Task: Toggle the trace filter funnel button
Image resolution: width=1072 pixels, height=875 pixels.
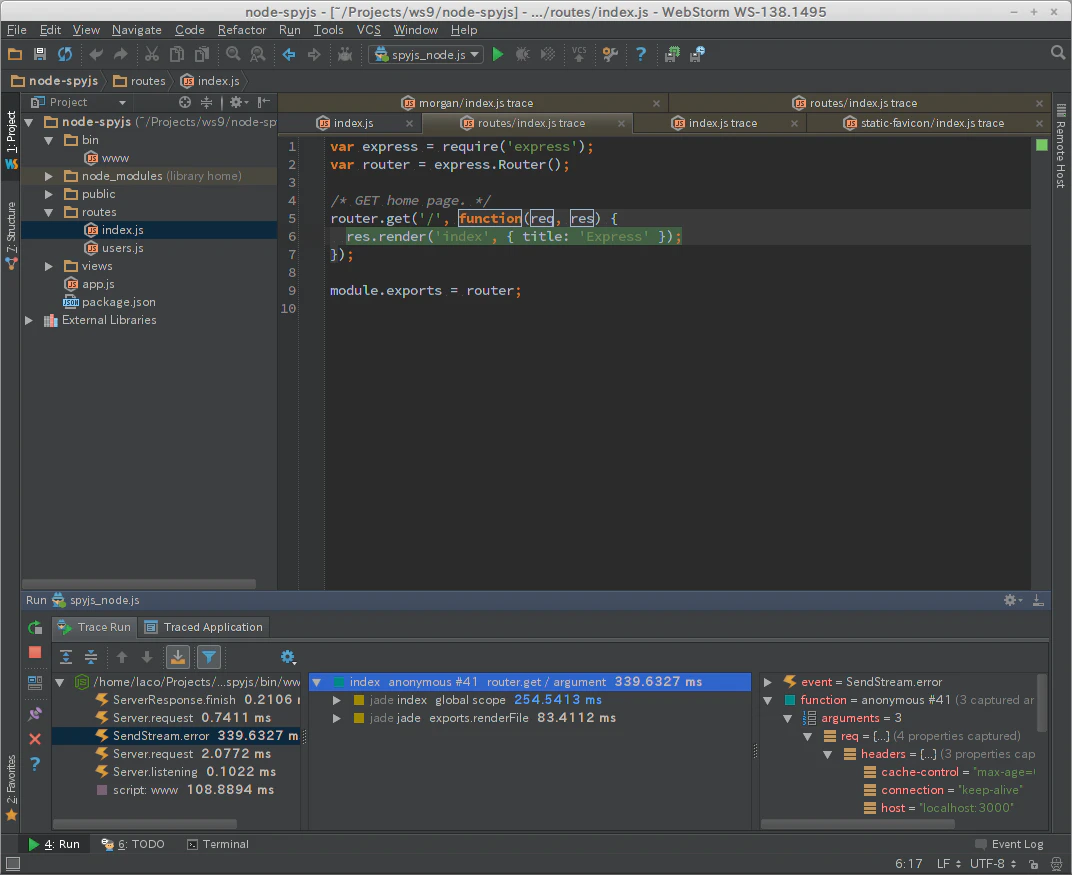Action: click(209, 657)
